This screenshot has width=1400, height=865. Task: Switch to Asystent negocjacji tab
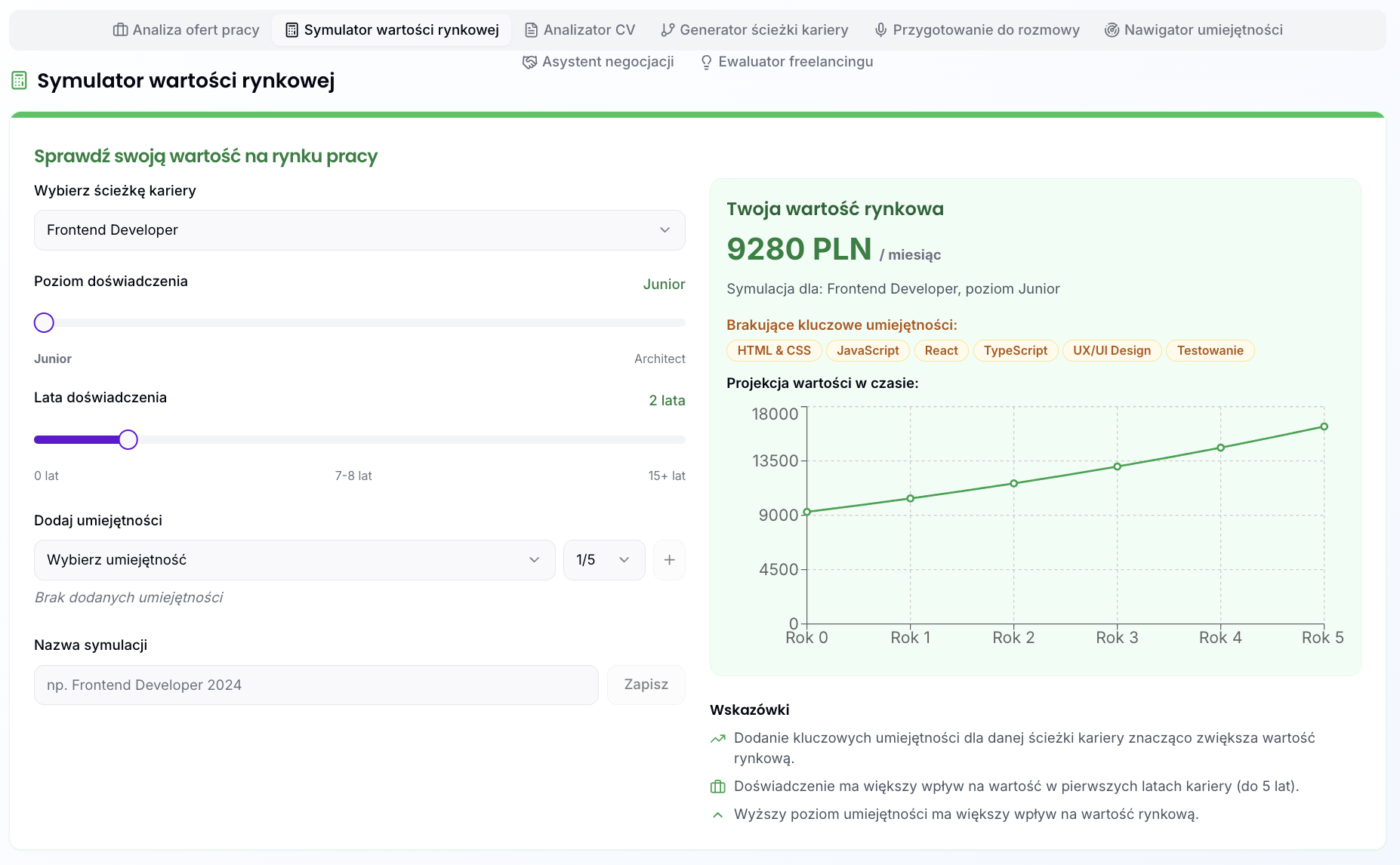[598, 62]
